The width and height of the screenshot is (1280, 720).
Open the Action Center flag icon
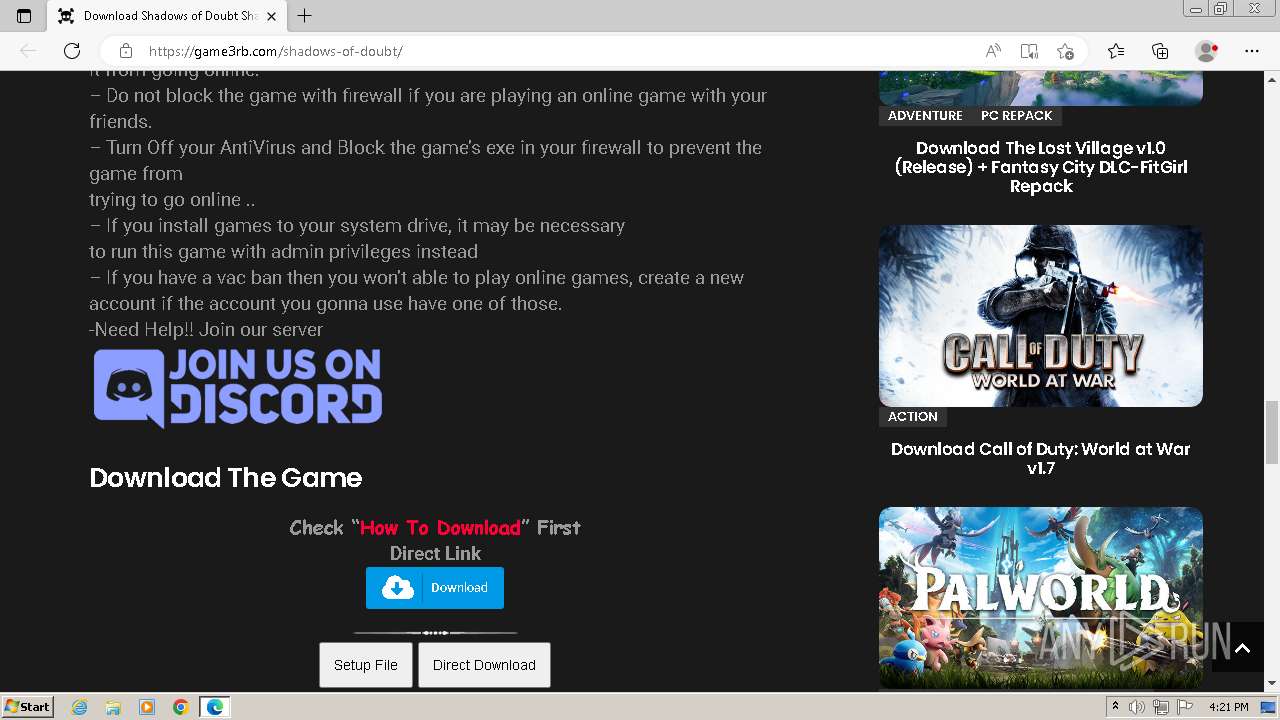pos(1186,707)
